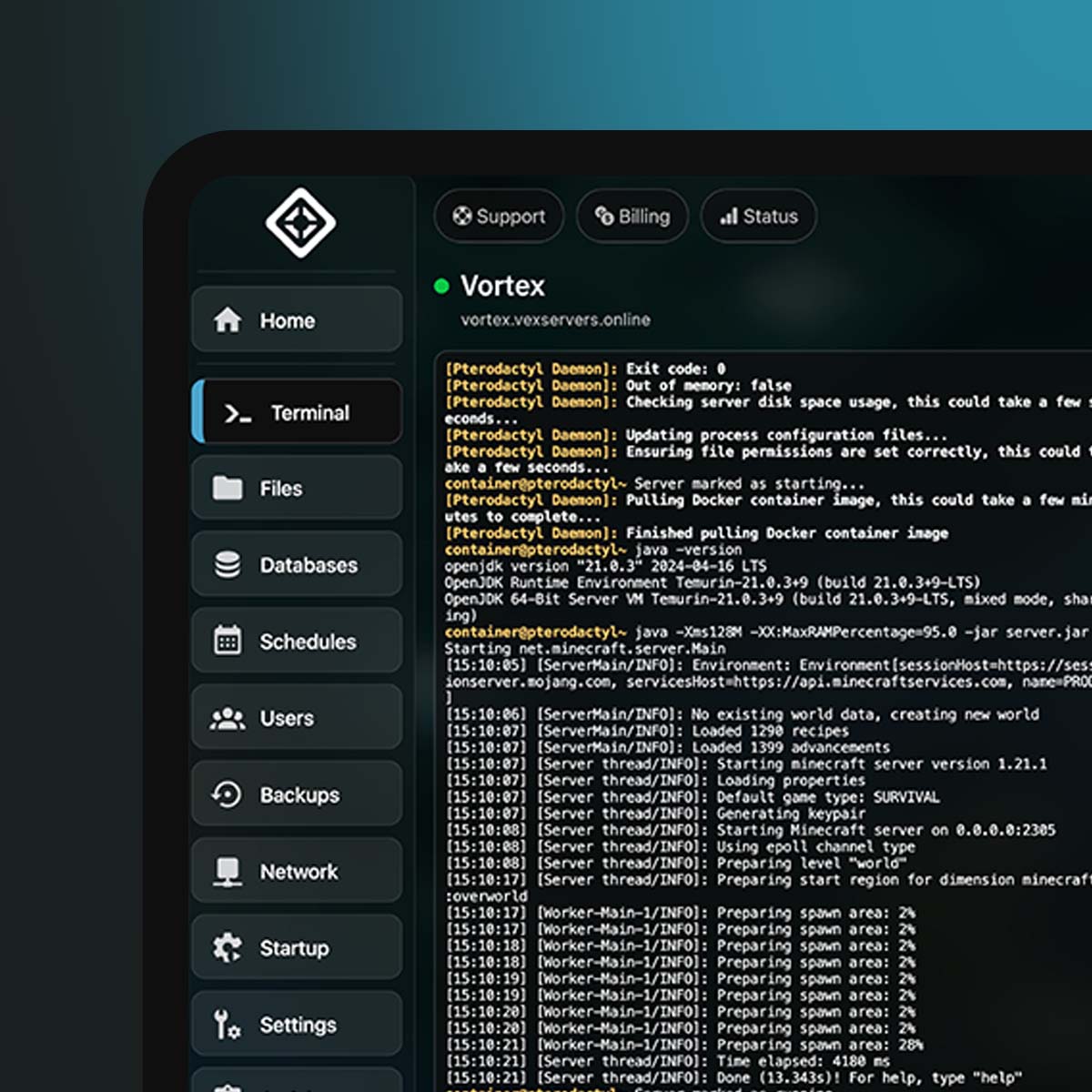1092x1092 pixels.
Task: Click the 'Generating keypair' log line
Action: [x=655, y=814]
